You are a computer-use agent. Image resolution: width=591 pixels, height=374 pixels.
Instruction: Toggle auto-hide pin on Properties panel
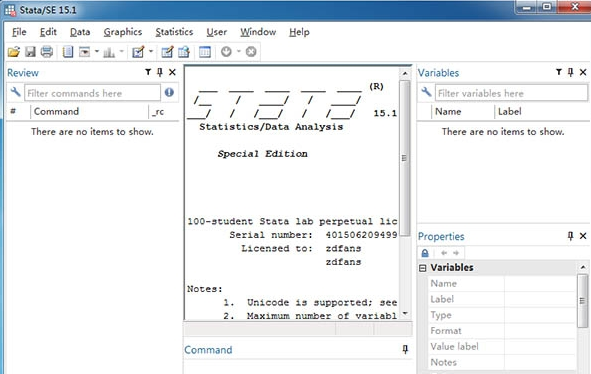571,236
